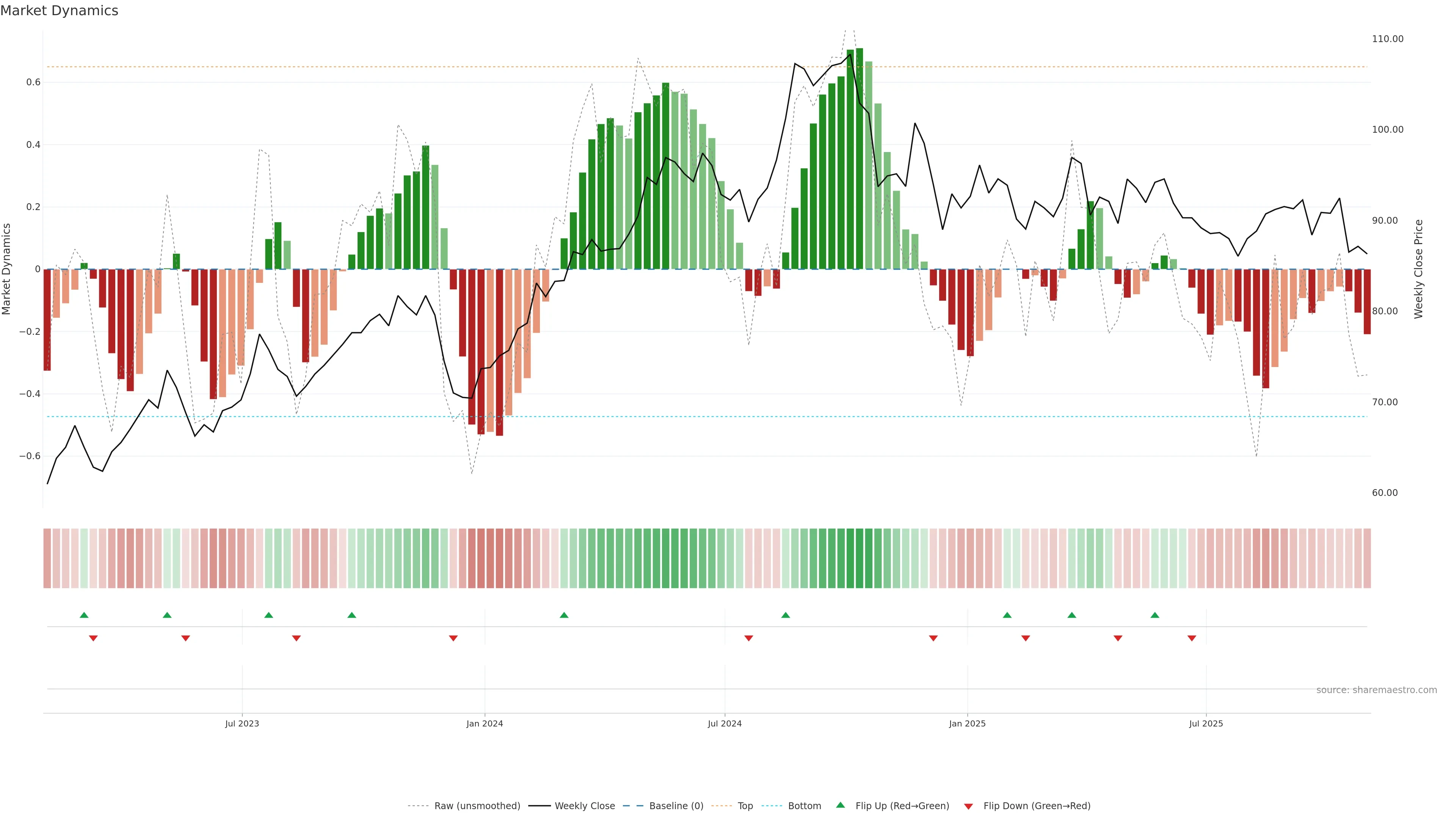Click the leftmost red flip-down marker

tap(93, 638)
